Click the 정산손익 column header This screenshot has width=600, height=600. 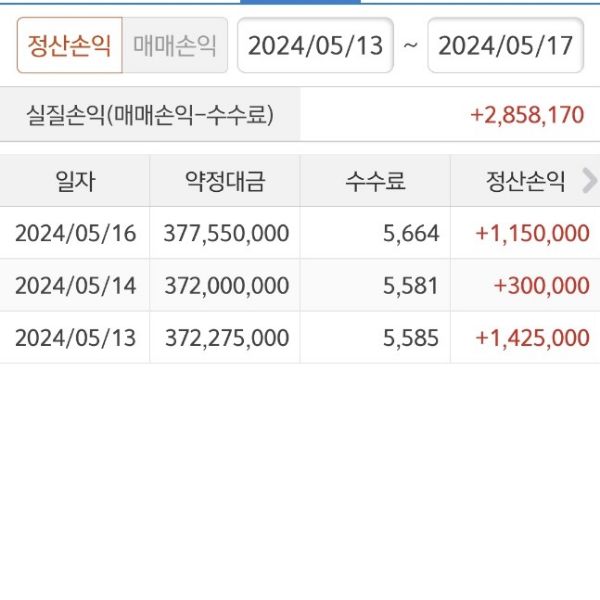526,181
